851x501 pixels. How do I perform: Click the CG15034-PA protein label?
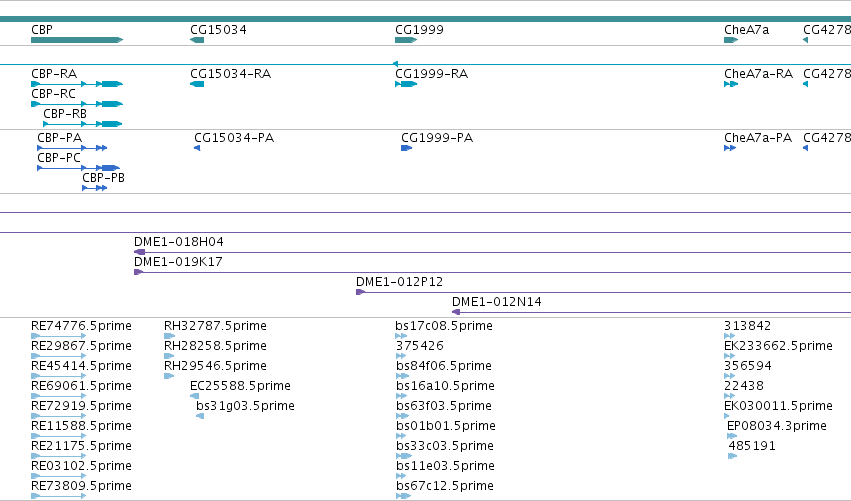click(x=234, y=138)
